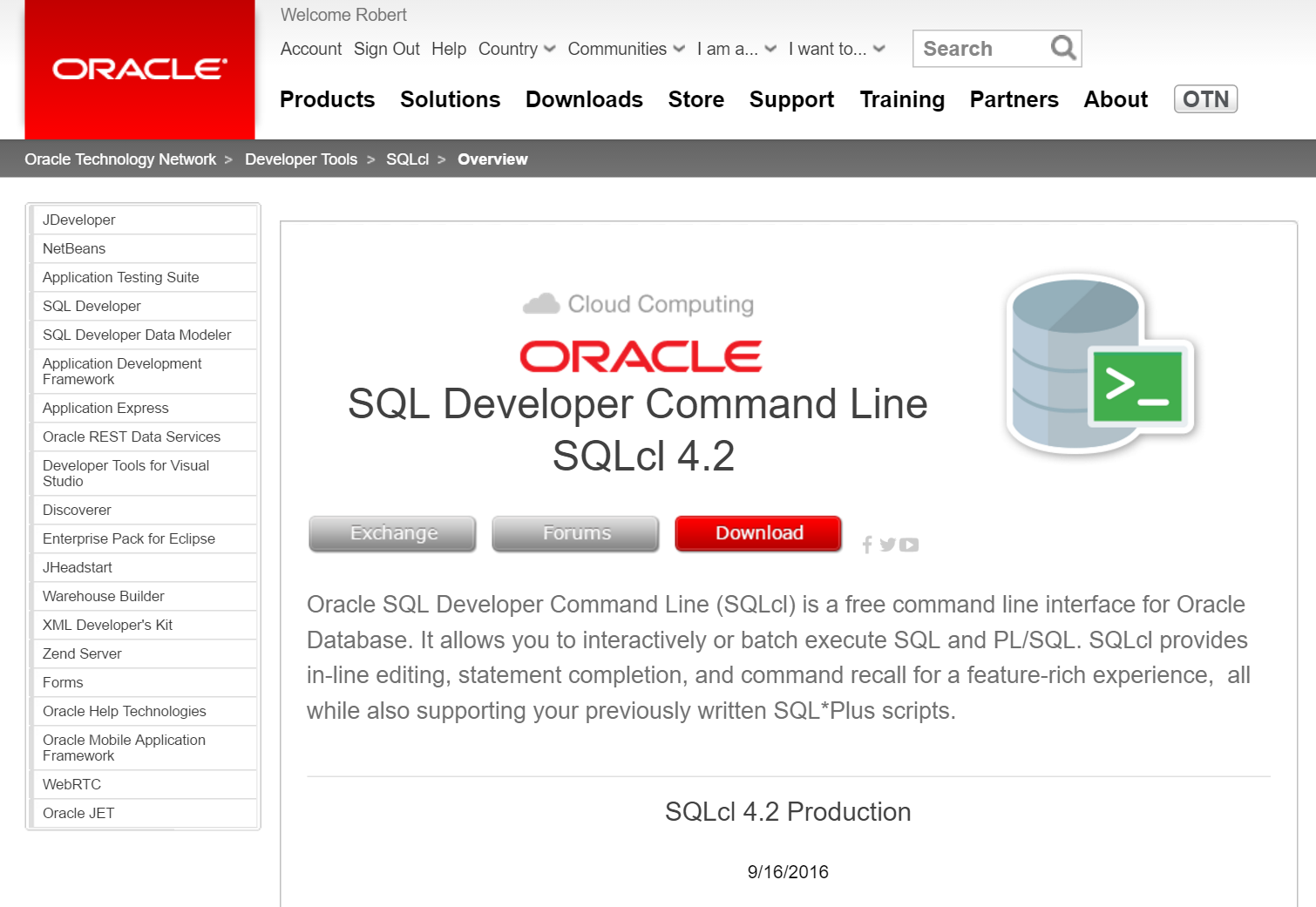Image resolution: width=1316 pixels, height=907 pixels.
Task: Click the search magnifying glass icon
Action: click(x=1062, y=48)
